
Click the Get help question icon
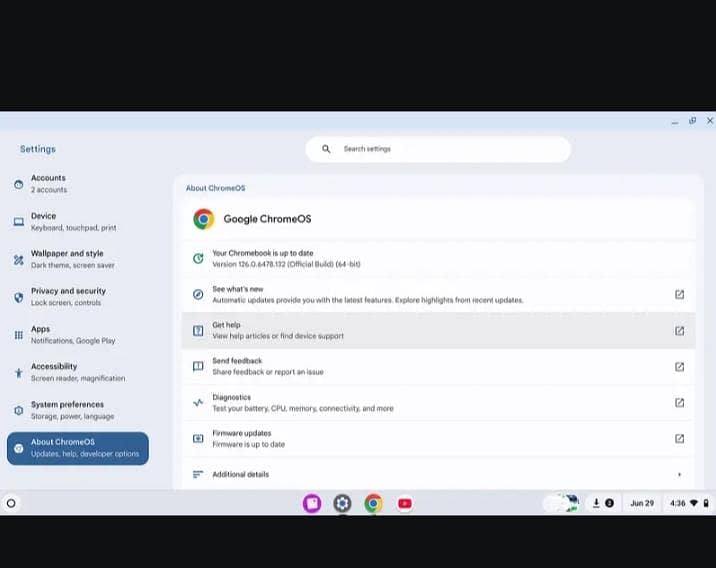click(198, 331)
